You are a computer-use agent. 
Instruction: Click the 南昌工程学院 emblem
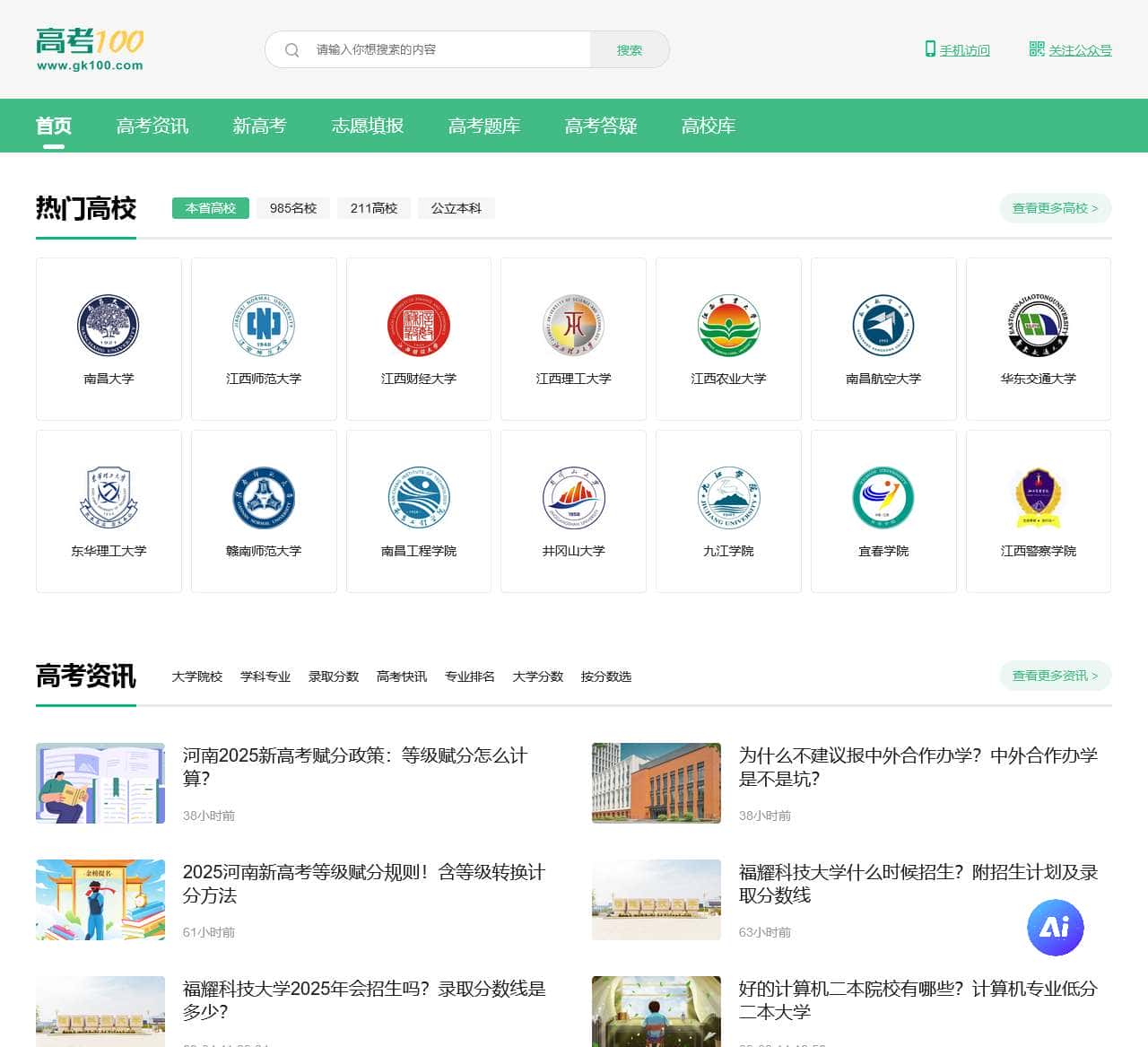(x=419, y=498)
